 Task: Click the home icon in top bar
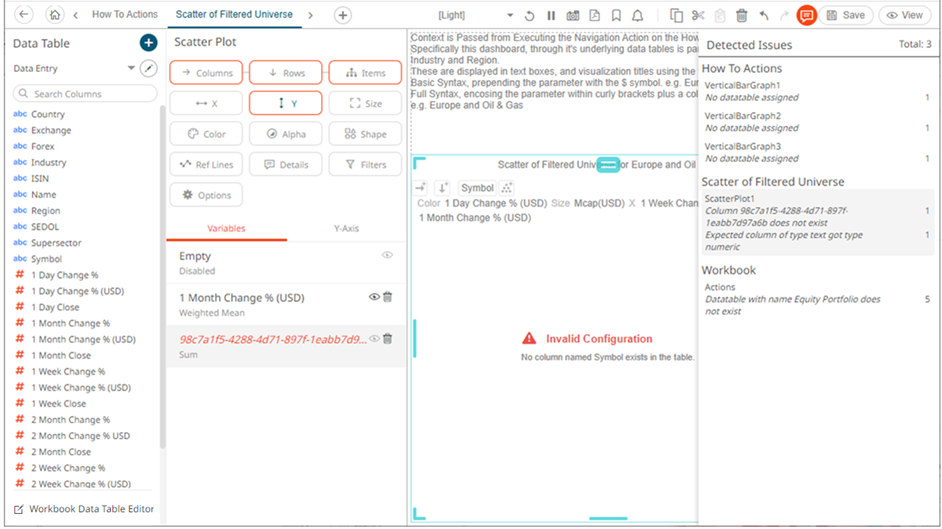54,15
